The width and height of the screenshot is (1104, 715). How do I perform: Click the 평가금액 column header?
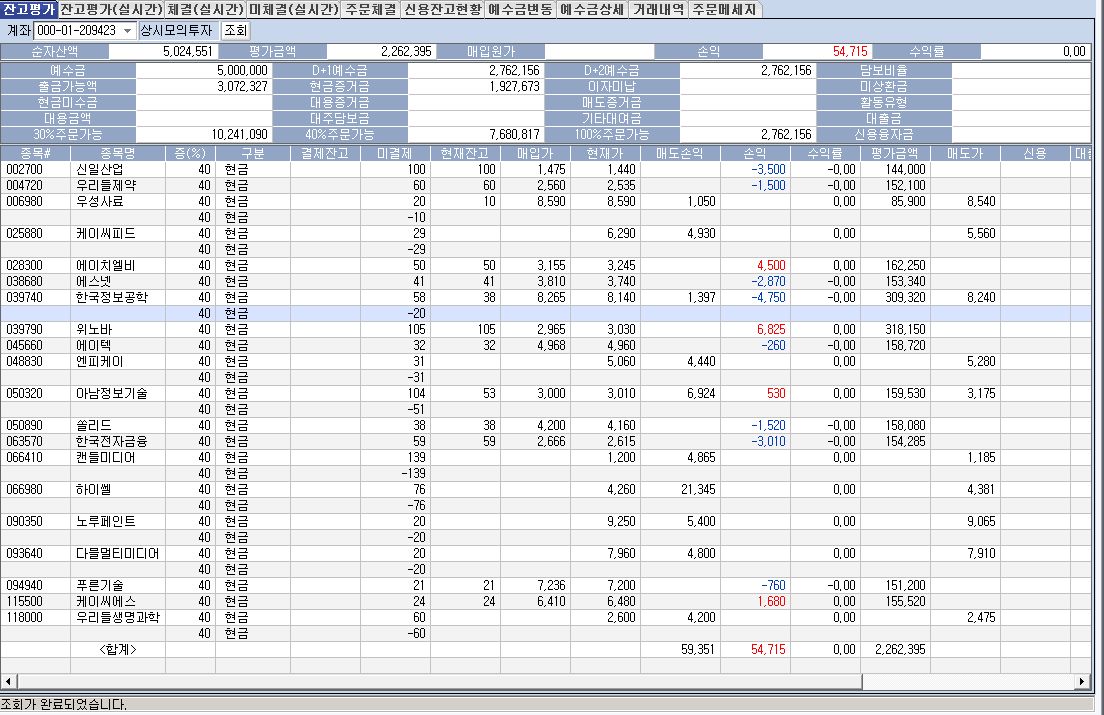click(x=895, y=153)
